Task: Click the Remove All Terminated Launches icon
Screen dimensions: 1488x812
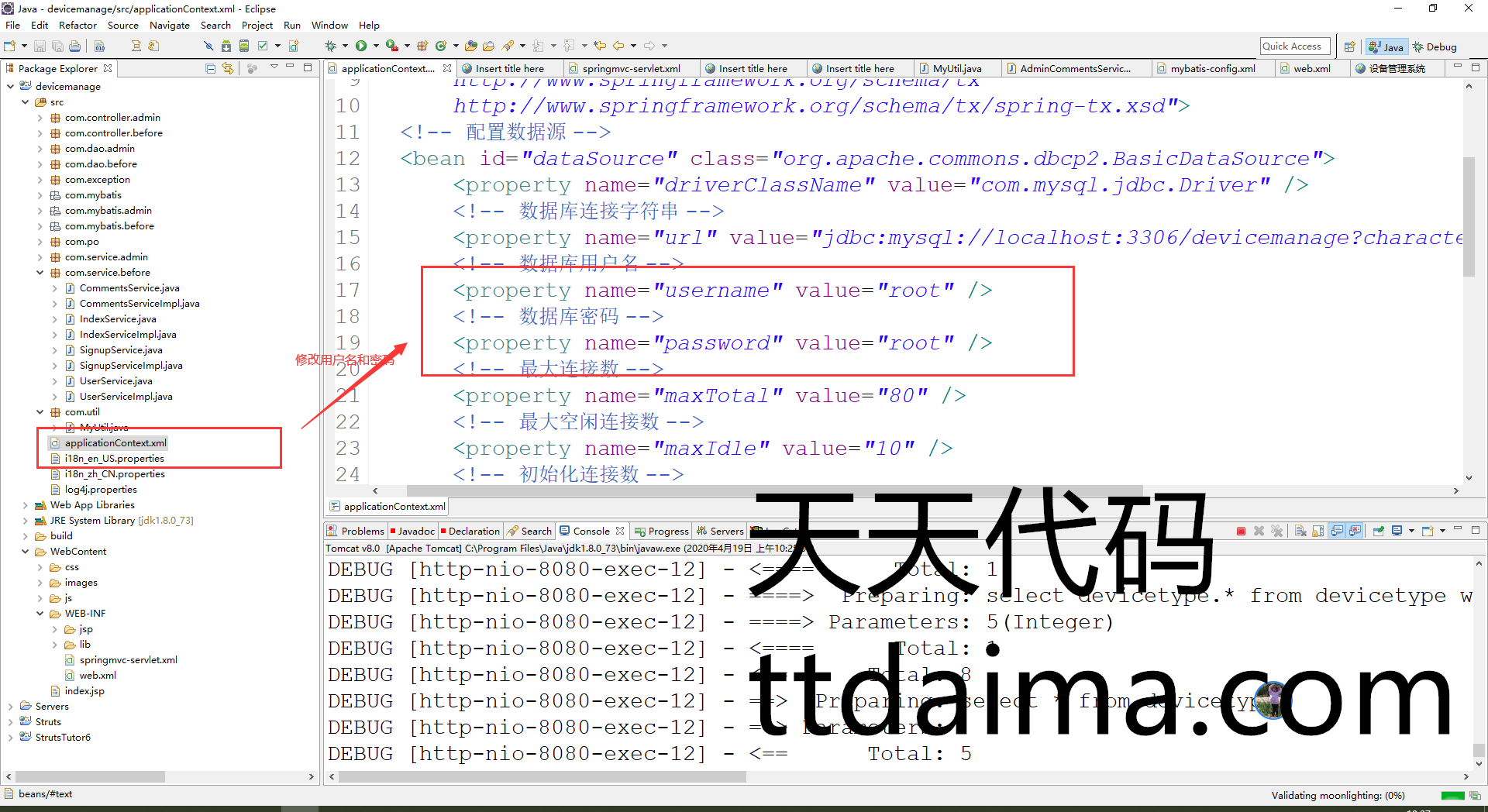Action: click(1276, 532)
